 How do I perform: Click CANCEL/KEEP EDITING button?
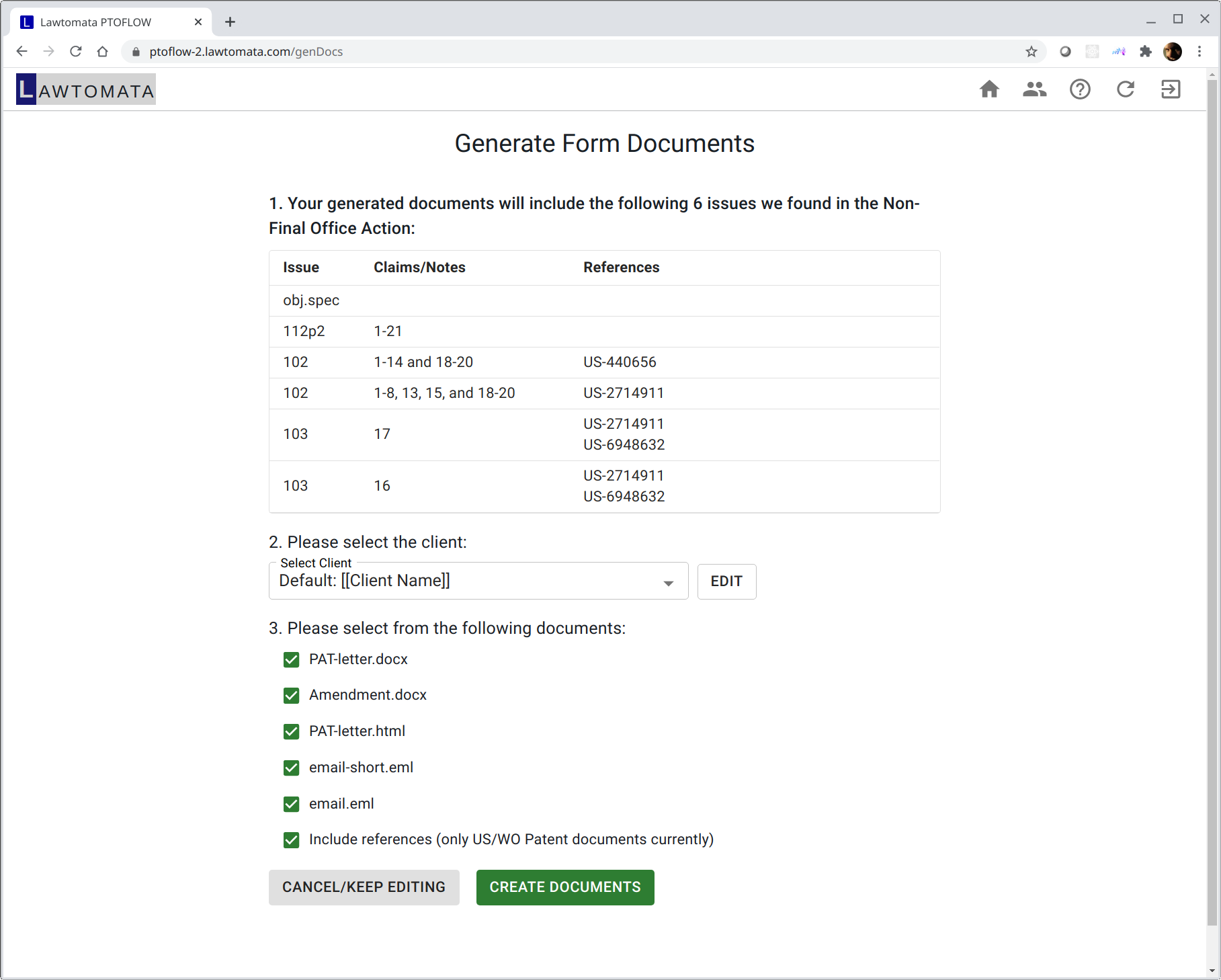(364, 887)
